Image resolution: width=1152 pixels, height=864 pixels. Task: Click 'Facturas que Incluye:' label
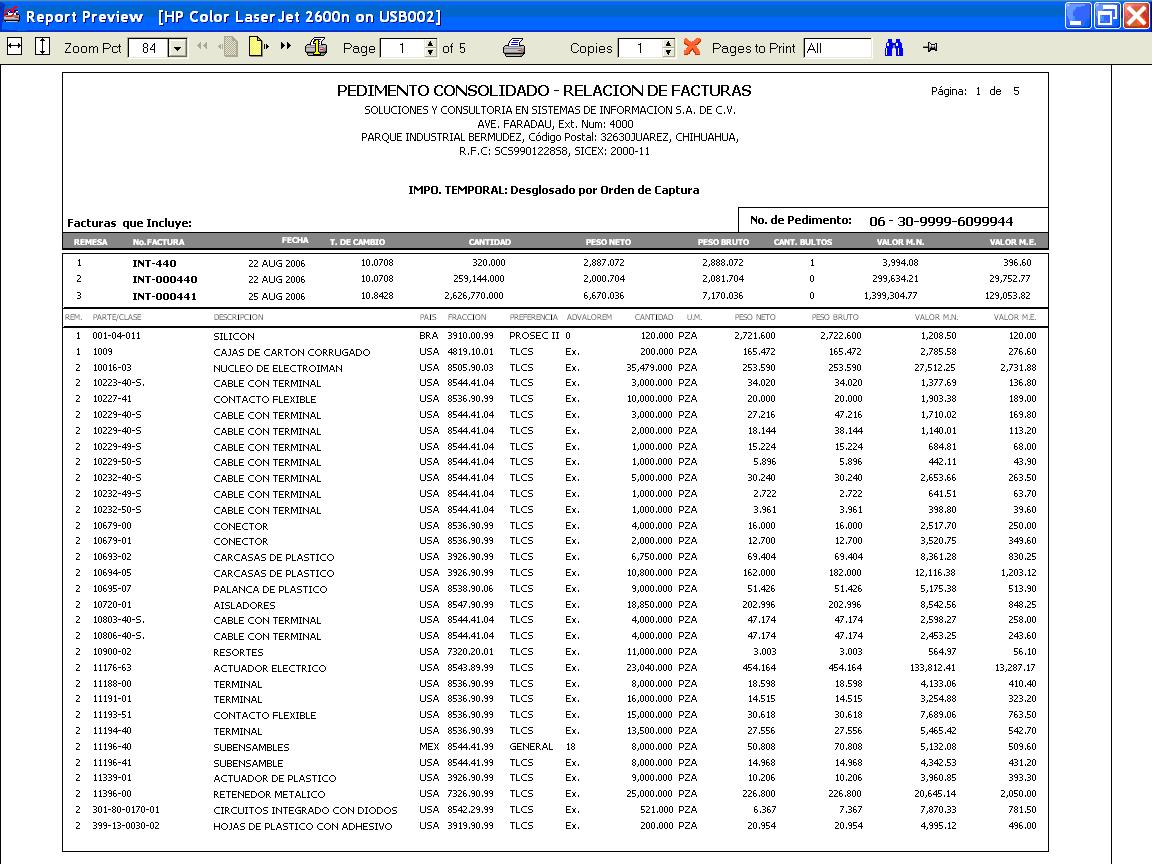tap(129, 223)
